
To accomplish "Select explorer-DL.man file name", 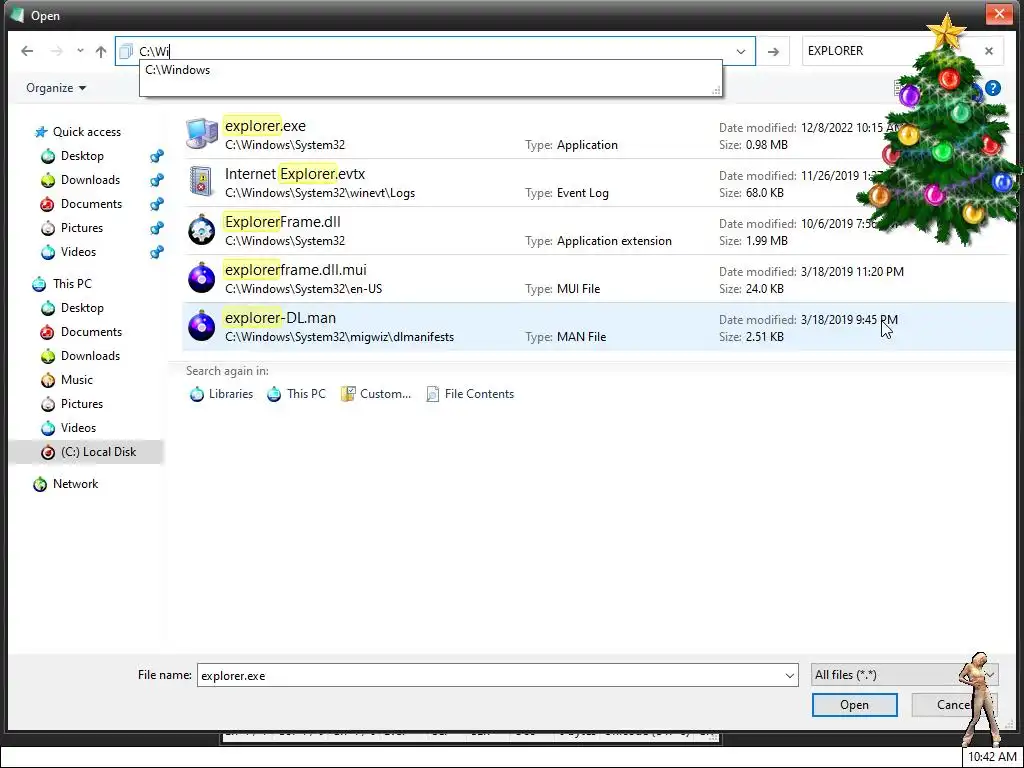I will 280,318.
